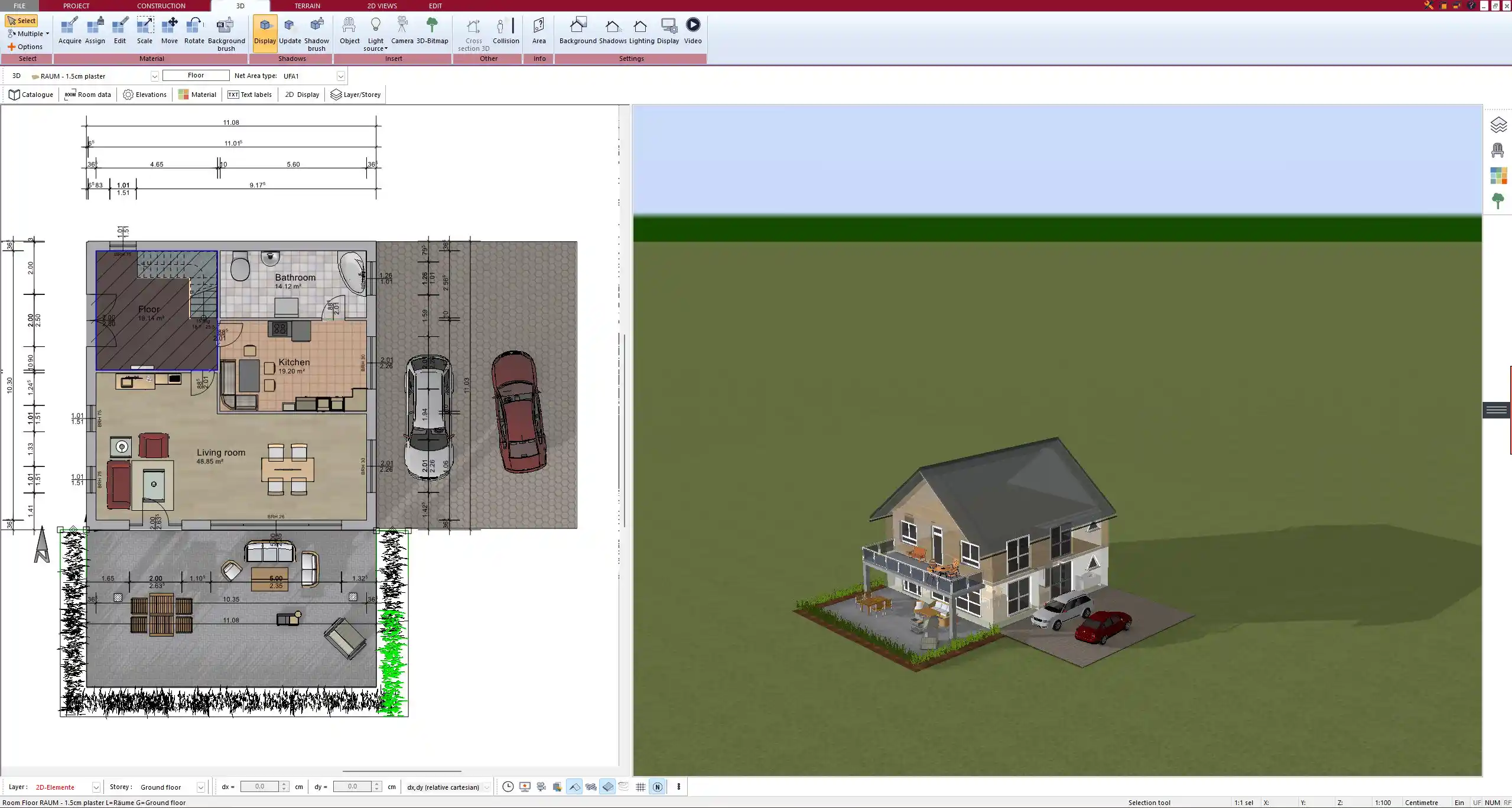Open selection Options

pos(25,47)
